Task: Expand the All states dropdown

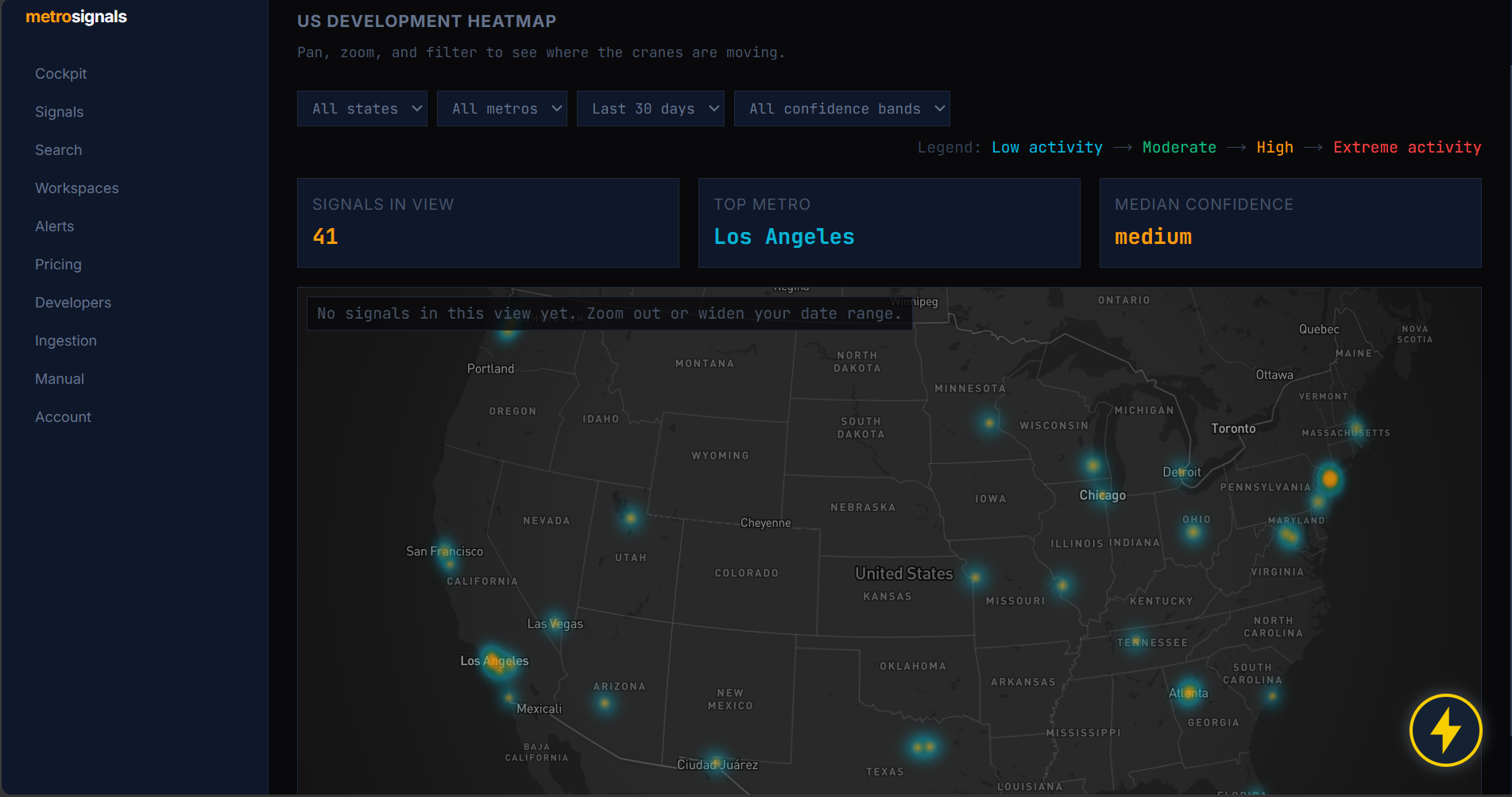Action: click(x=362, y=109)
